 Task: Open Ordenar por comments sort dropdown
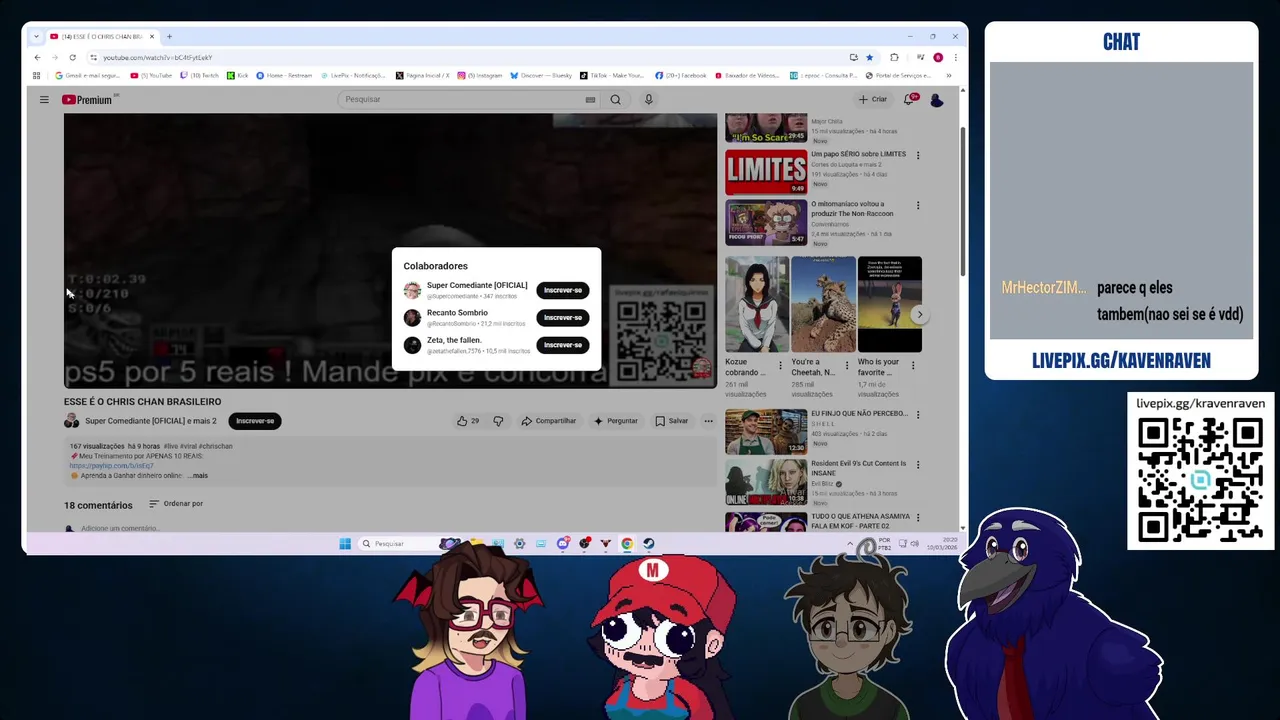pyautogui.click(x=176, y=504)
